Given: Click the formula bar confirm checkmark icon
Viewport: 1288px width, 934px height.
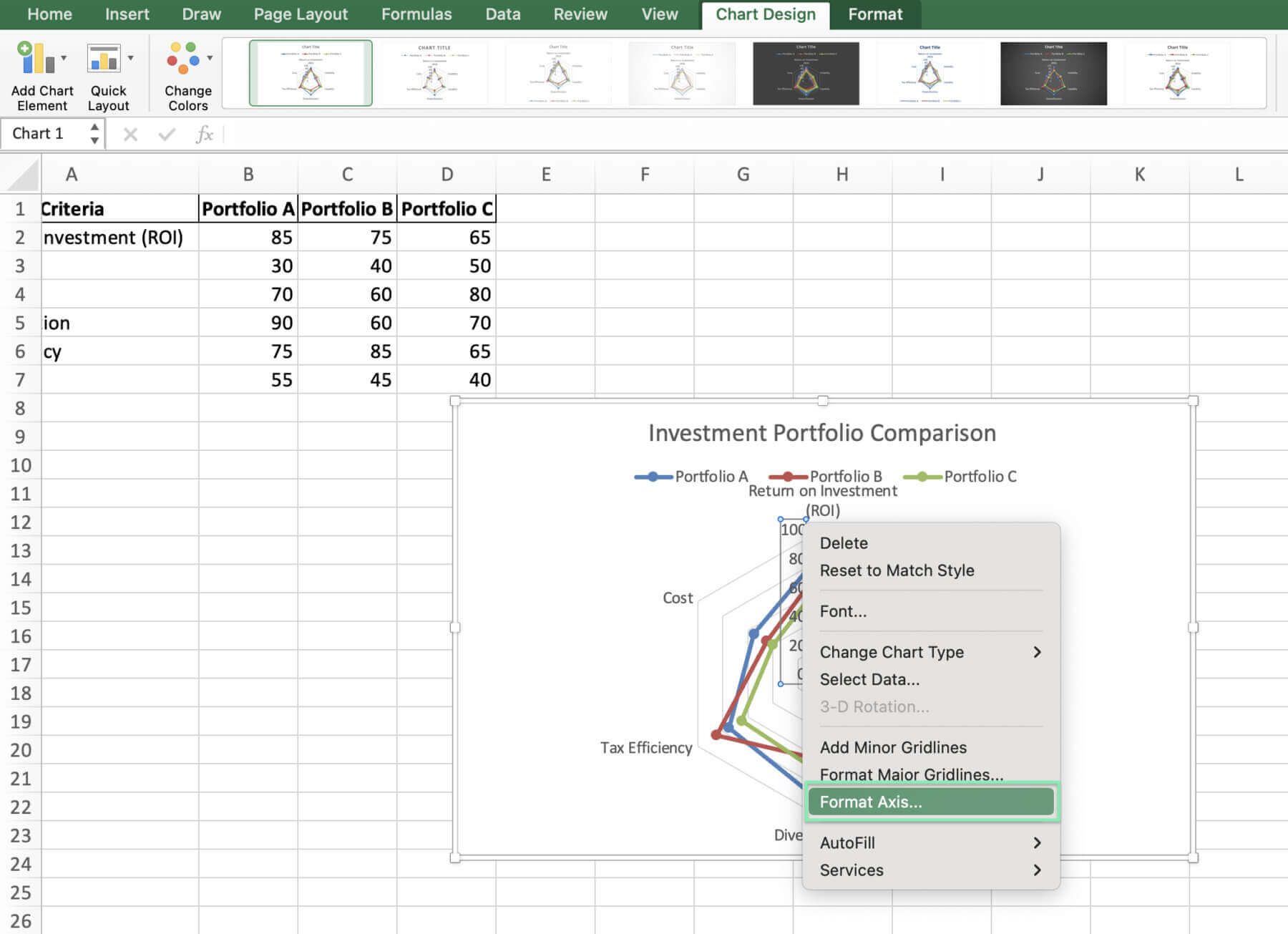Looking at the screenshot, I should coord(167,134).
